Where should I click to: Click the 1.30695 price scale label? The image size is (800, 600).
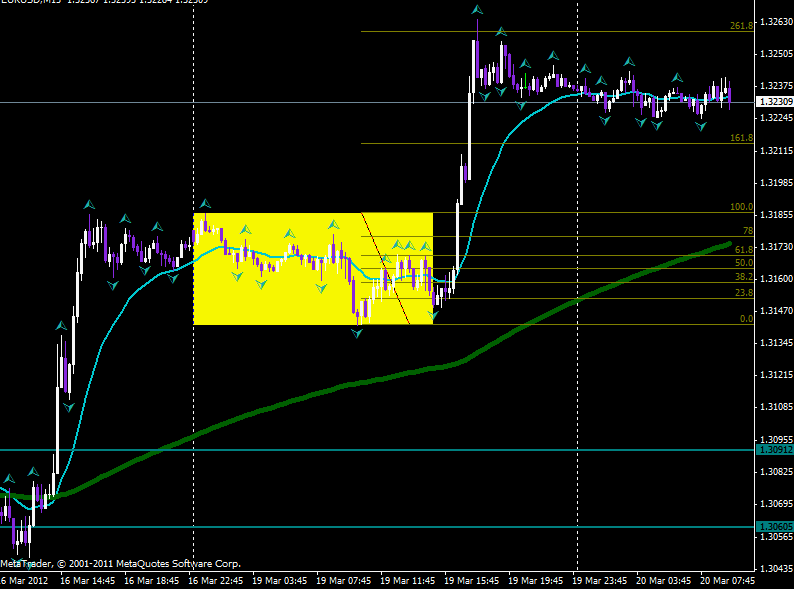(x=777, y=504)
